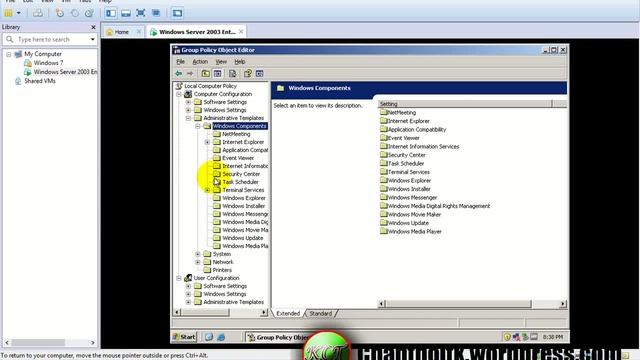Collapse Administrative Templates under Computer Configuration
The image size is (640, 360).
point(188,118)
